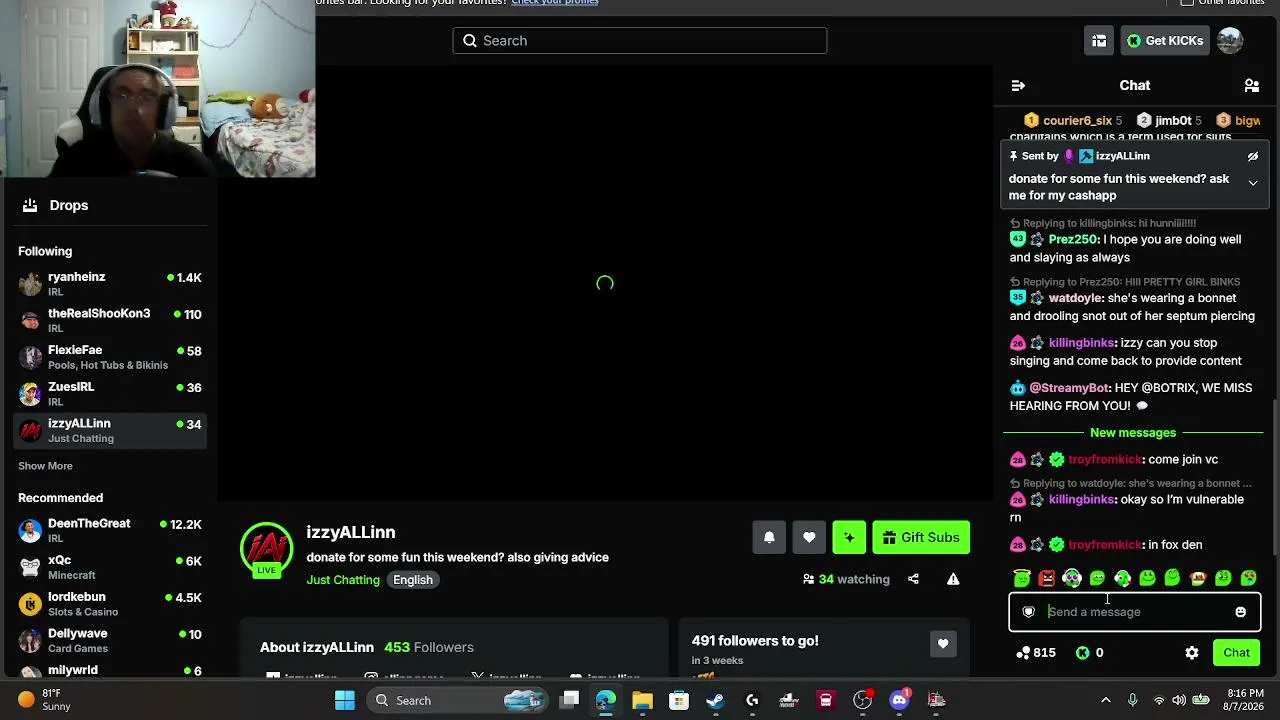The height and width of the screenshot is (720, 1280).
Task: Insert the purple-eyed headphones emote
Action: pyautogui.click(x=1072, y=578)
